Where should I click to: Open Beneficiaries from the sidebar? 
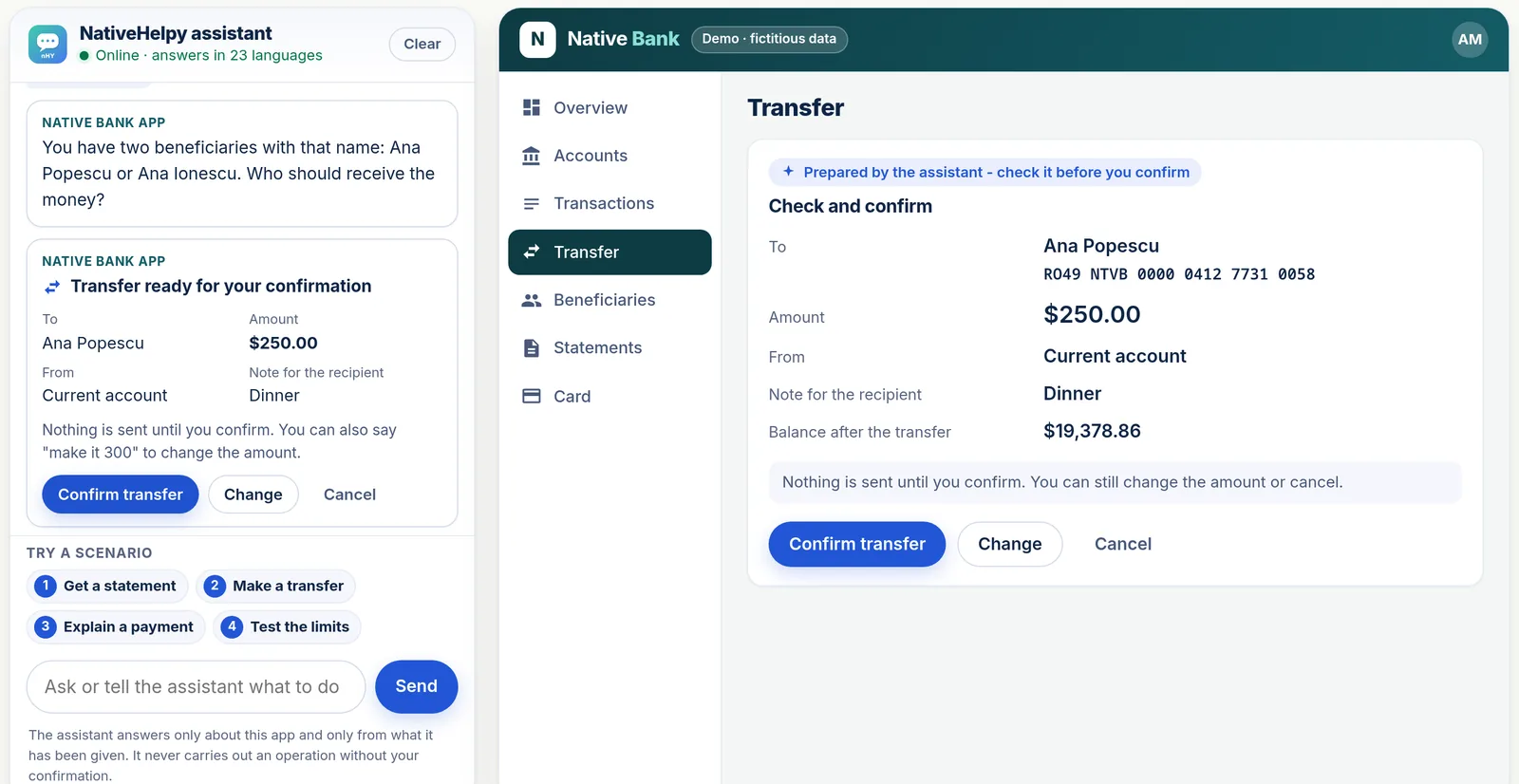[x=609, y=300]
